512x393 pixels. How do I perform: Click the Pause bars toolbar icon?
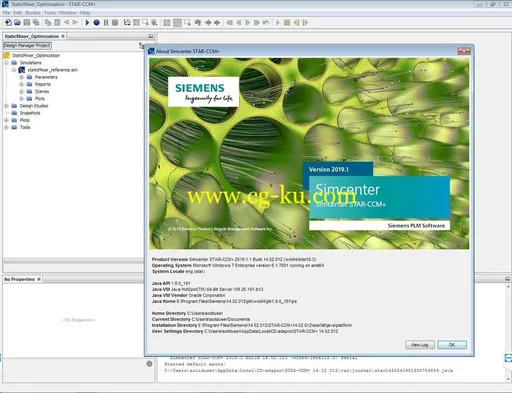coord(106,22)
